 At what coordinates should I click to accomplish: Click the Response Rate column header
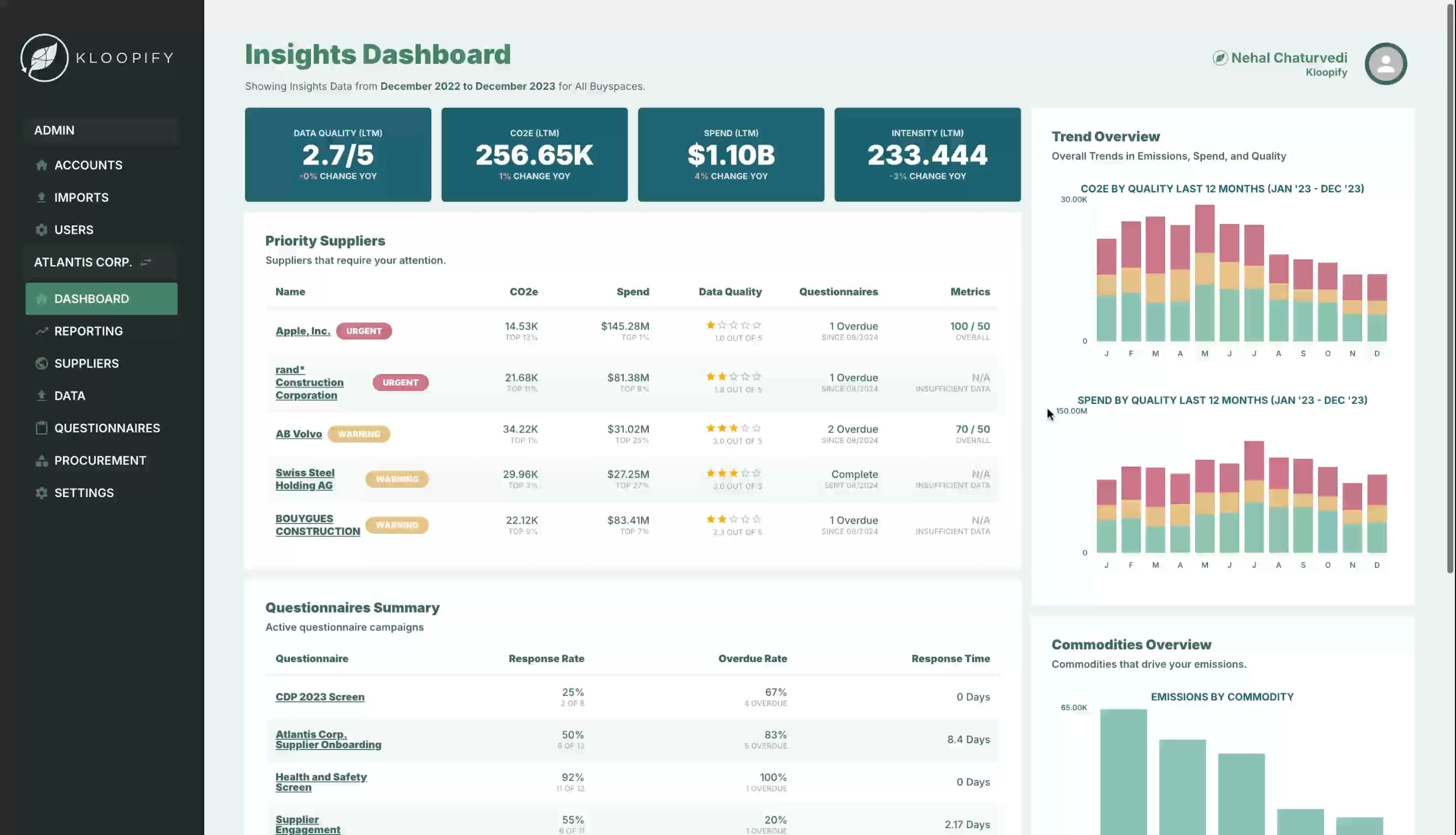(547, 658)
